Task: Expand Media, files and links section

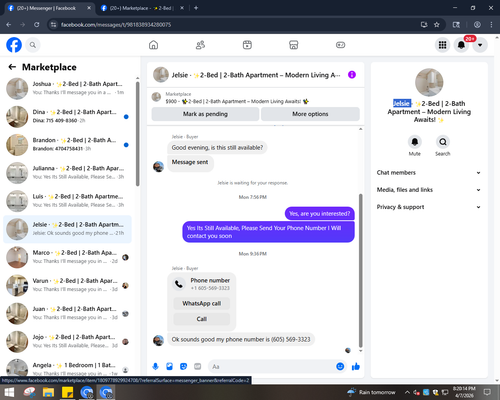Action: pyautogui.click(x=429, y=190)
